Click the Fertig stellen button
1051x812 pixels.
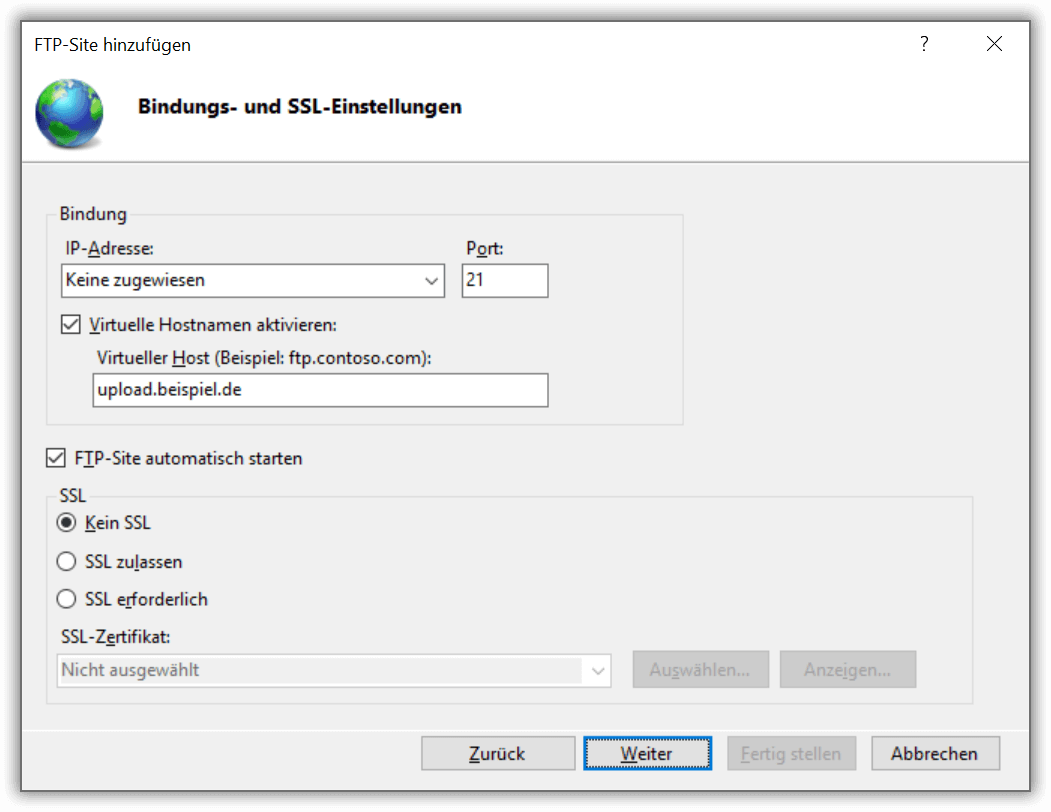[x=791, y=753]
